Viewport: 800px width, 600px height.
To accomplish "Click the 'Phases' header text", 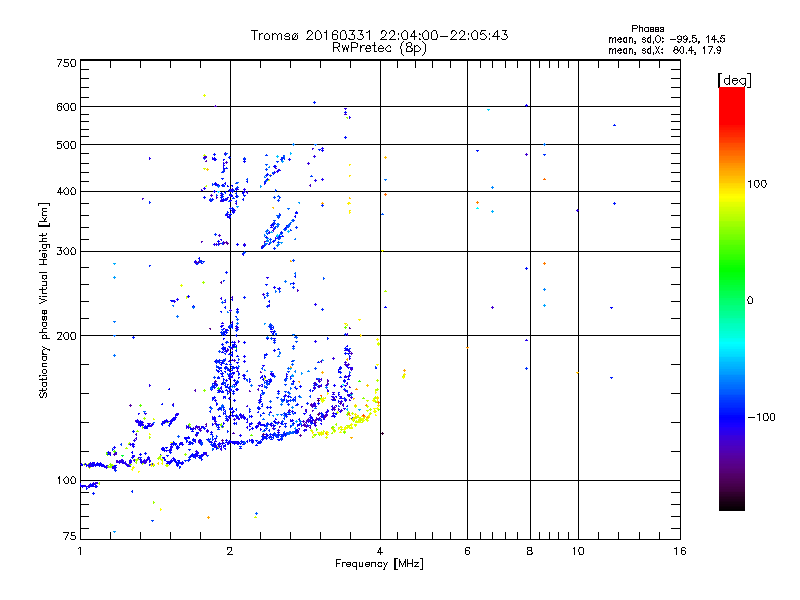I will pos(647,29).
